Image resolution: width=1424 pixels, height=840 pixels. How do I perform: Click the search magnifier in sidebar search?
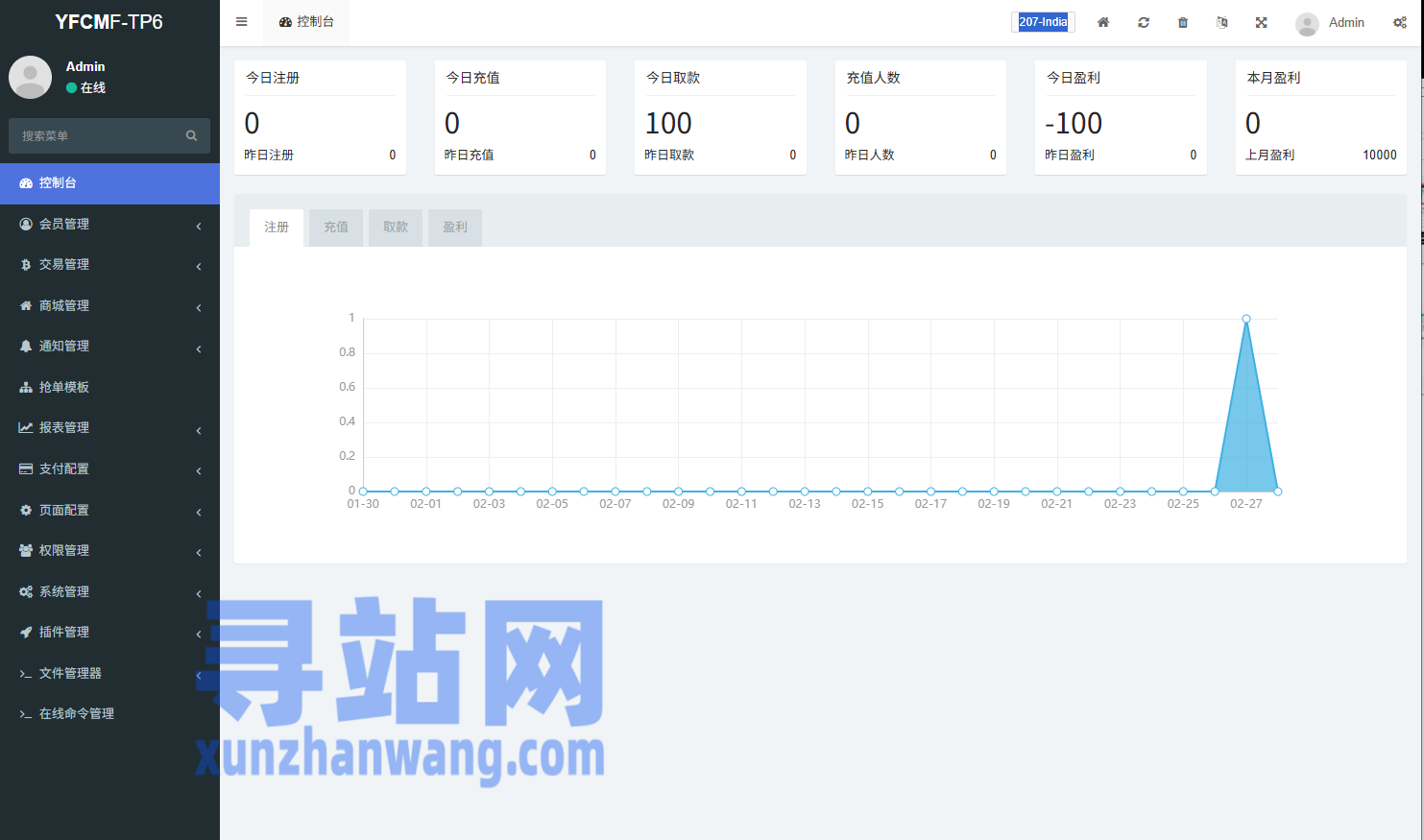click(191, 136)
